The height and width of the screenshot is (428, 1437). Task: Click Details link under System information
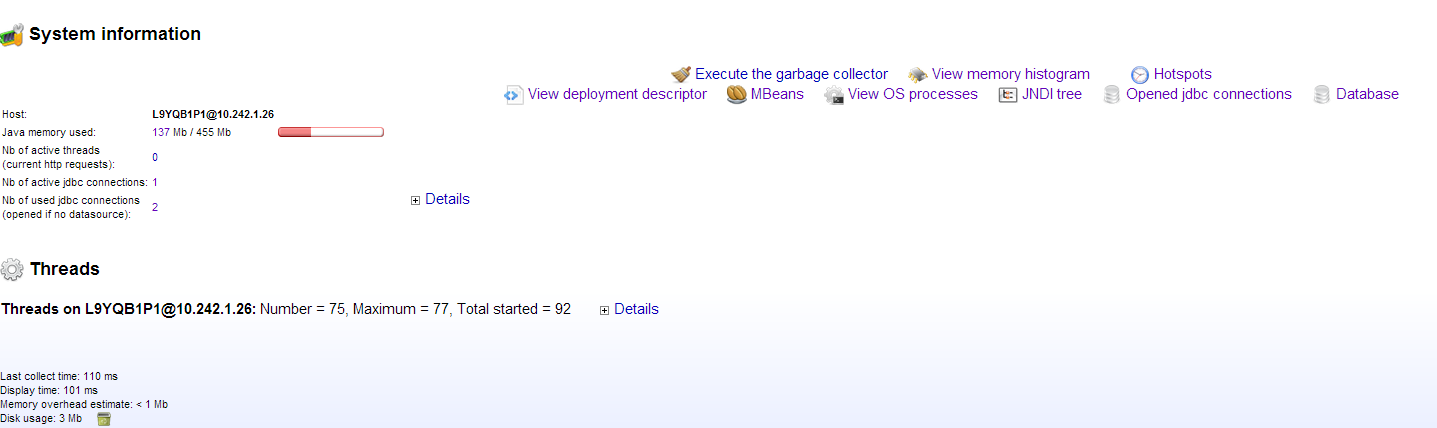[x=447, y=199]
